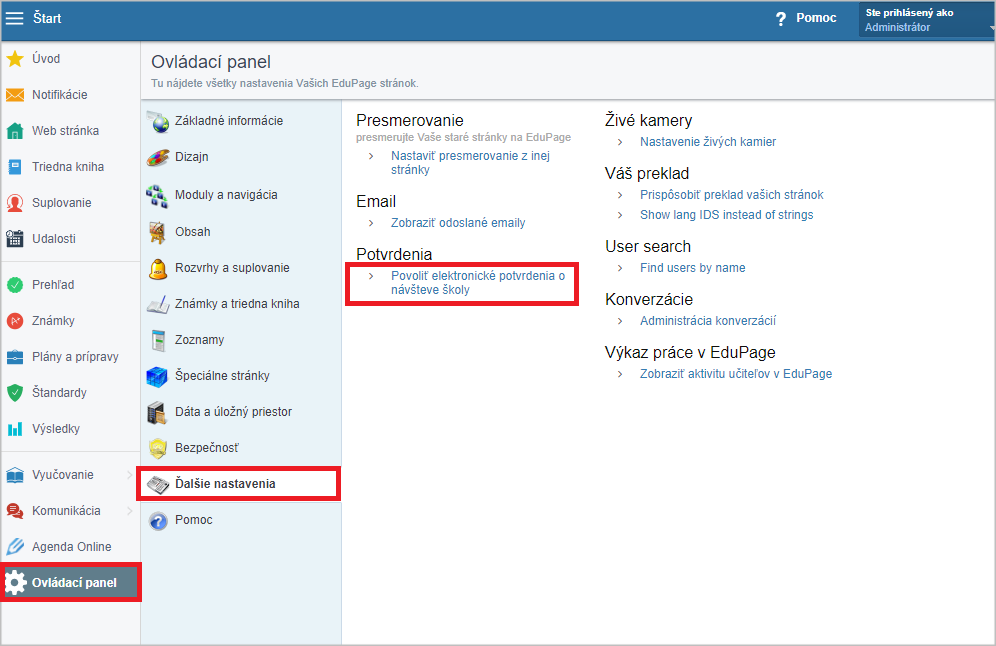The image size is (996, 646).
Task: Click the Rozvrhy a suplovanie bell icon
Action: pos(158,268)
